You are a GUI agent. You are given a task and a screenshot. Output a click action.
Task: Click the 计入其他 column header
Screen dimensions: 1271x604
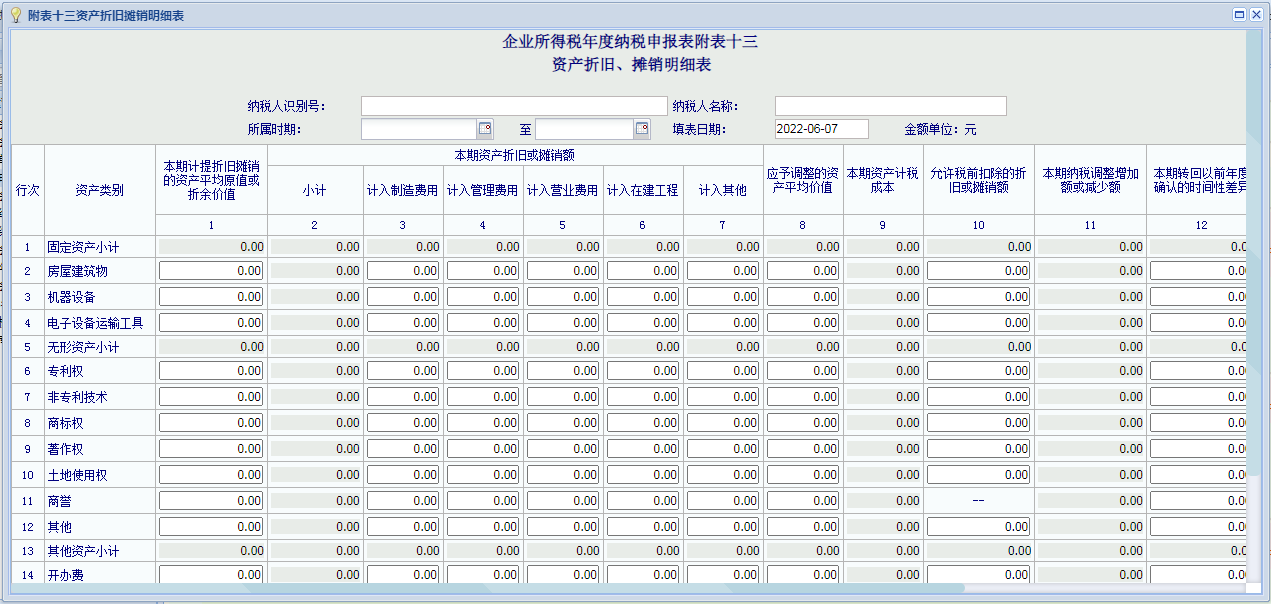tap(723, 190)
